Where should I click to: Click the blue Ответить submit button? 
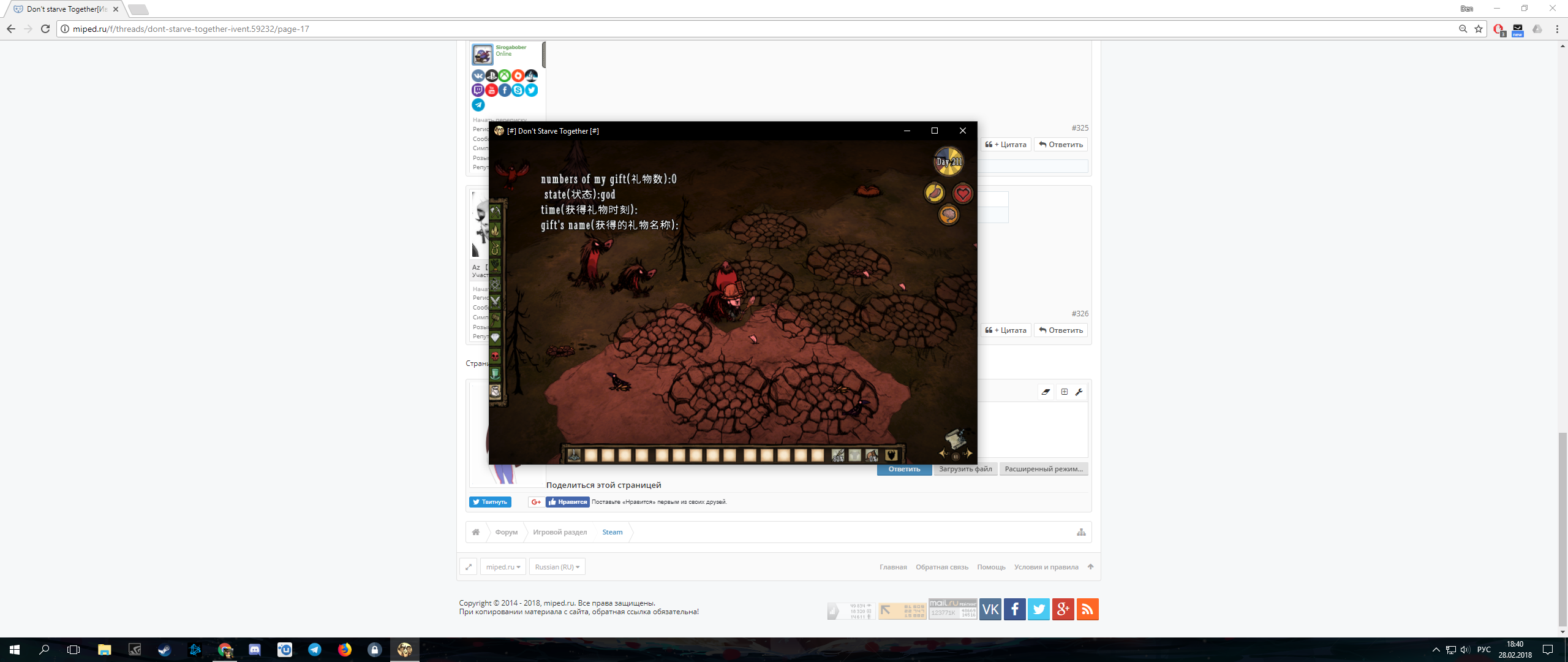pos(904,469)
